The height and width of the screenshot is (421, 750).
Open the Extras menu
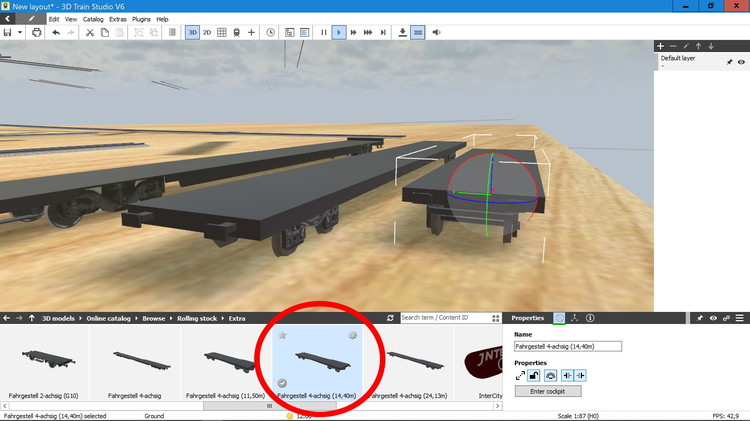pos(118,19)
